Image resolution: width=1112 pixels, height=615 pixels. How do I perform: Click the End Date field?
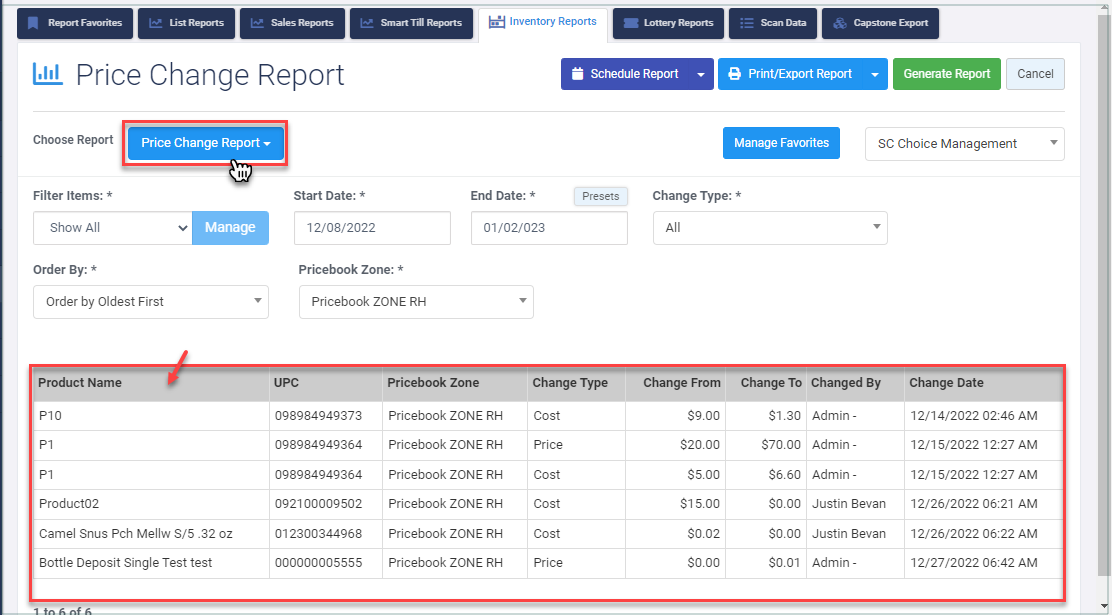point(550,228)
